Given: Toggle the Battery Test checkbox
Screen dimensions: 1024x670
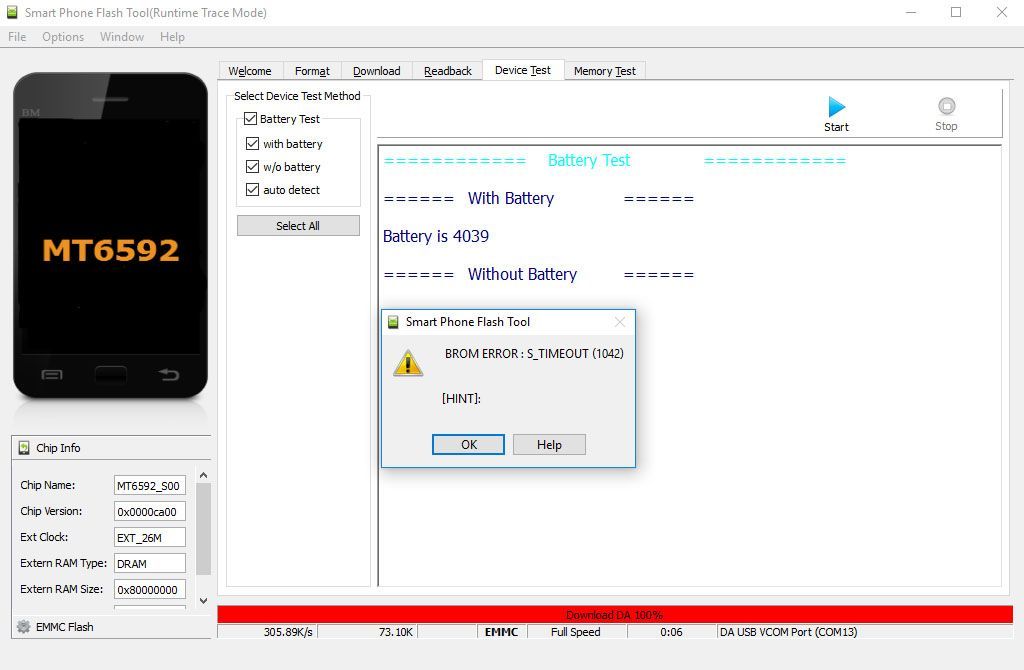Looking at the screenshot, I should coord(250,118).
